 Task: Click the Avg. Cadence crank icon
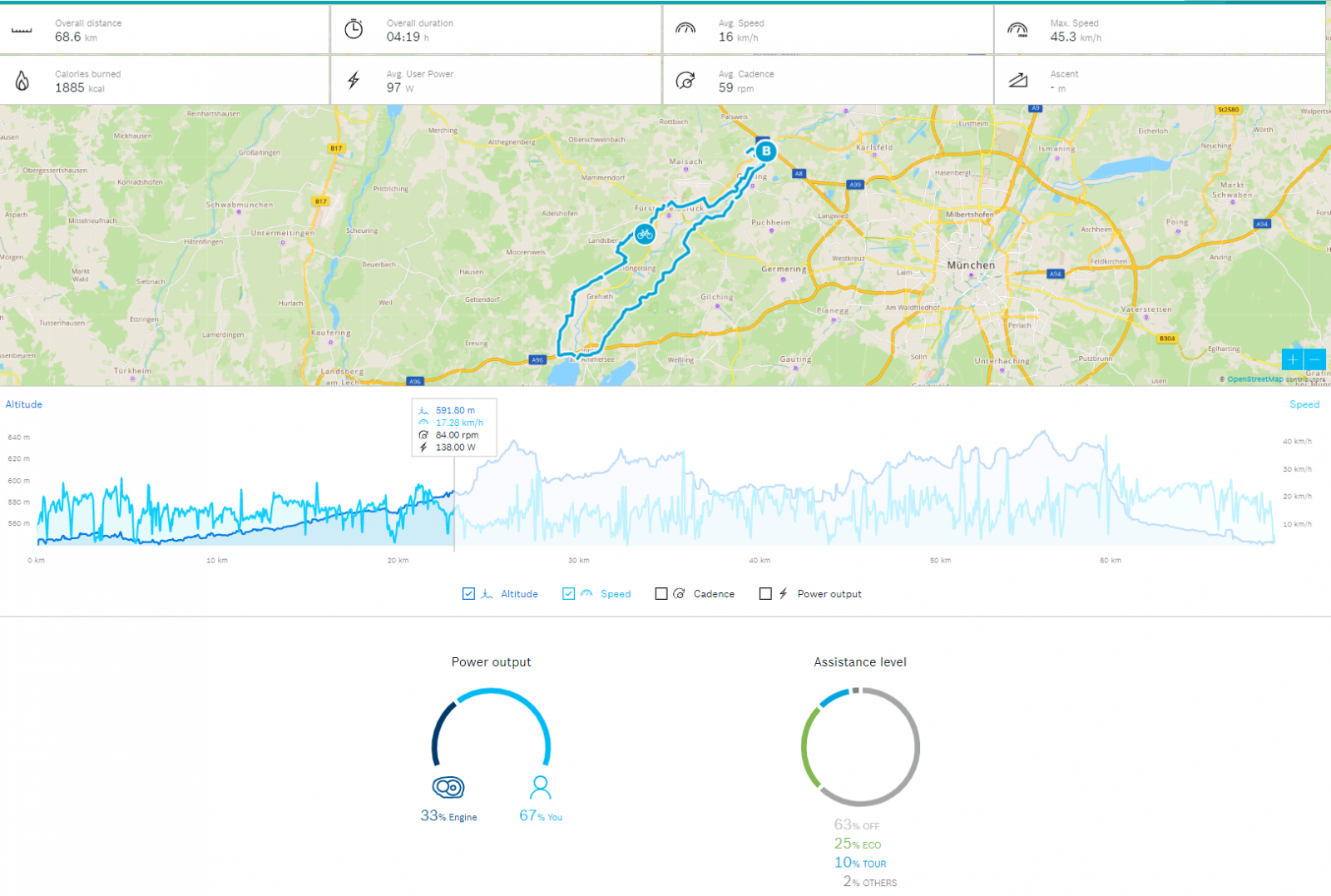tap(685, 81)
